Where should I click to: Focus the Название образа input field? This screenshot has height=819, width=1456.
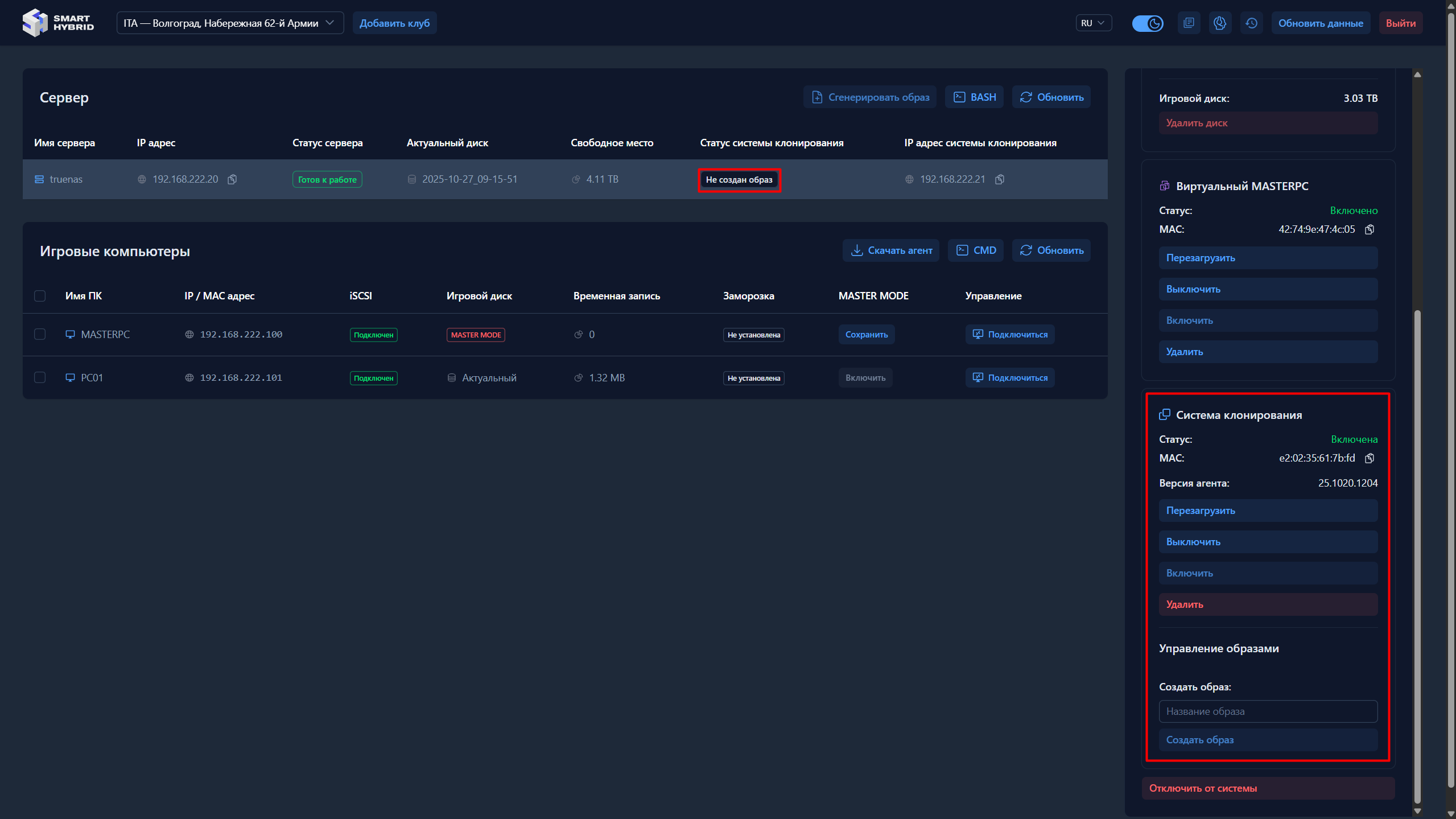(1268, 711)
